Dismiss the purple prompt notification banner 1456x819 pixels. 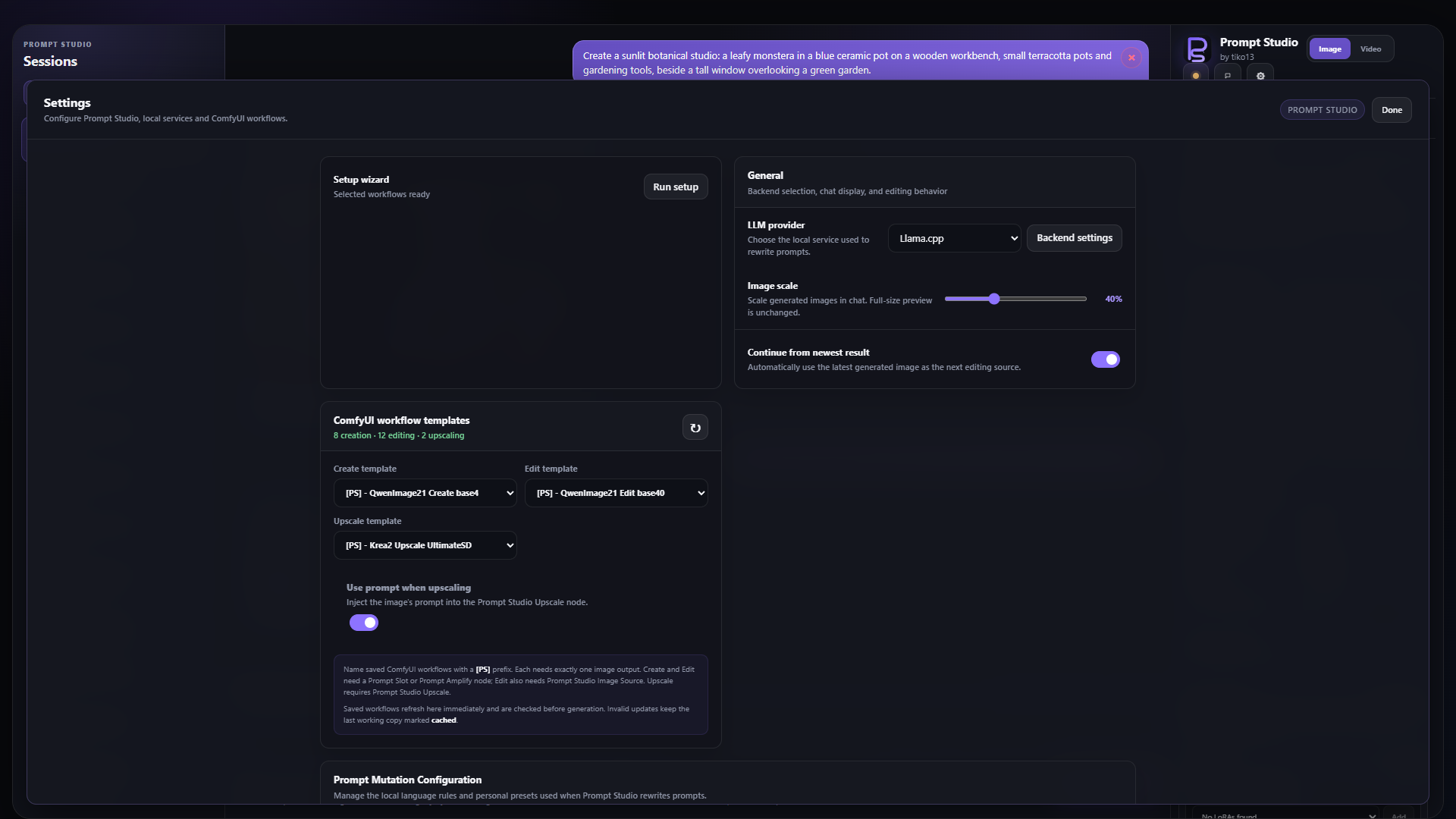1131,58
